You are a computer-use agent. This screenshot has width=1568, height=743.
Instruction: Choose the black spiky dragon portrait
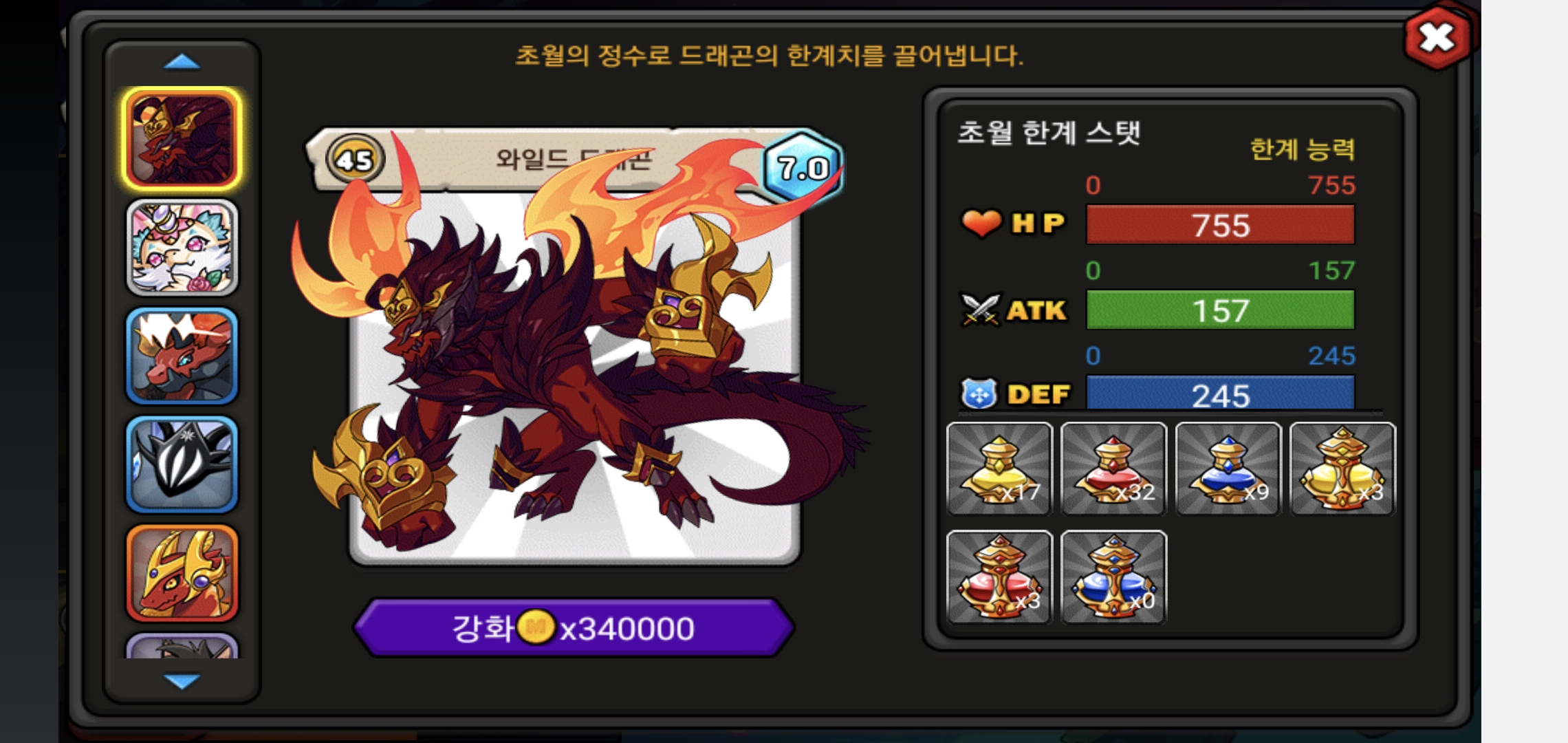pyautogui.click(x=182, y=464)
